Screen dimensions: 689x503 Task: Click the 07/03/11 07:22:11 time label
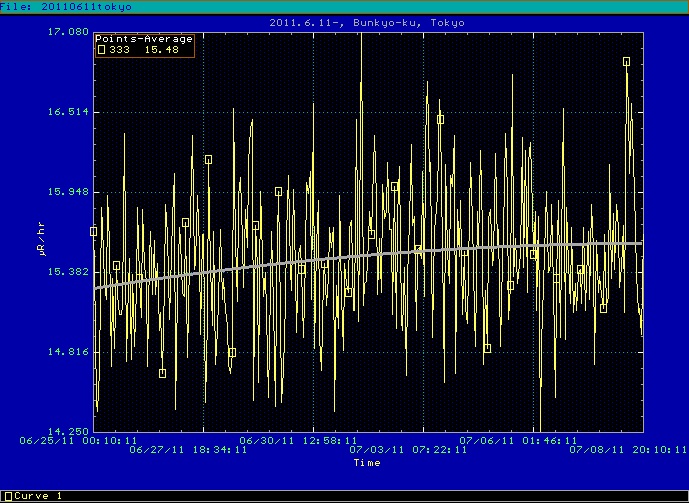pos(393,450)
